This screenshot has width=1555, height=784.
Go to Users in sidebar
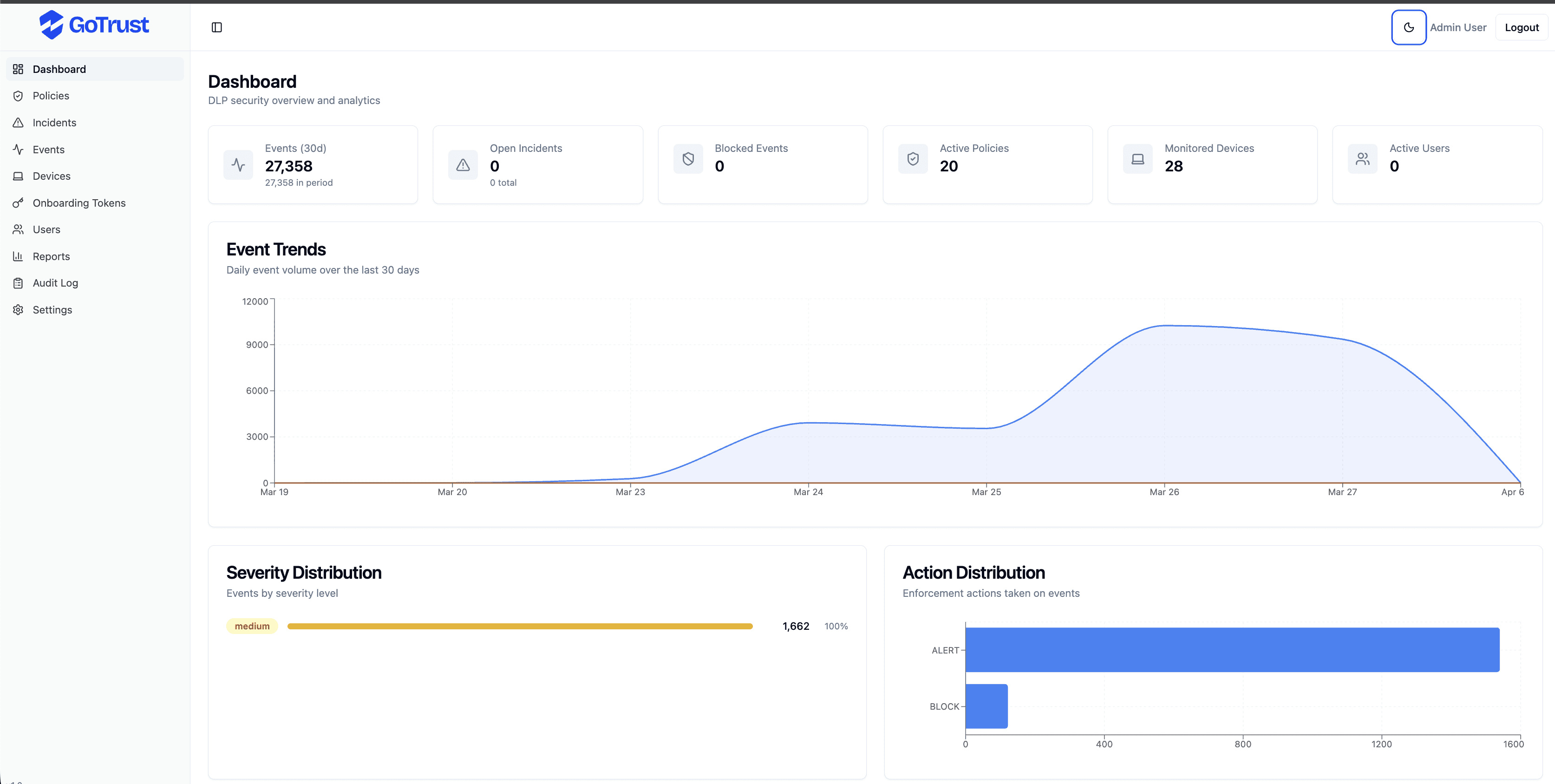tap(46, 229)
